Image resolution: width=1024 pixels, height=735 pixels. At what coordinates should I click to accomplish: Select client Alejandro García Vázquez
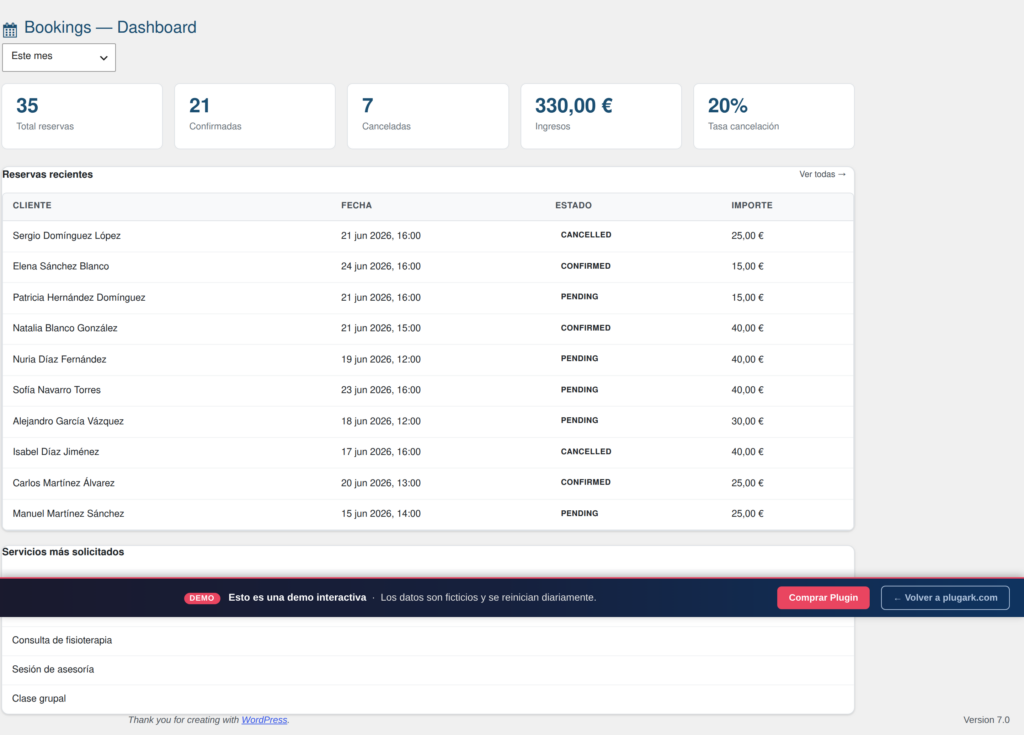[68, 421]
